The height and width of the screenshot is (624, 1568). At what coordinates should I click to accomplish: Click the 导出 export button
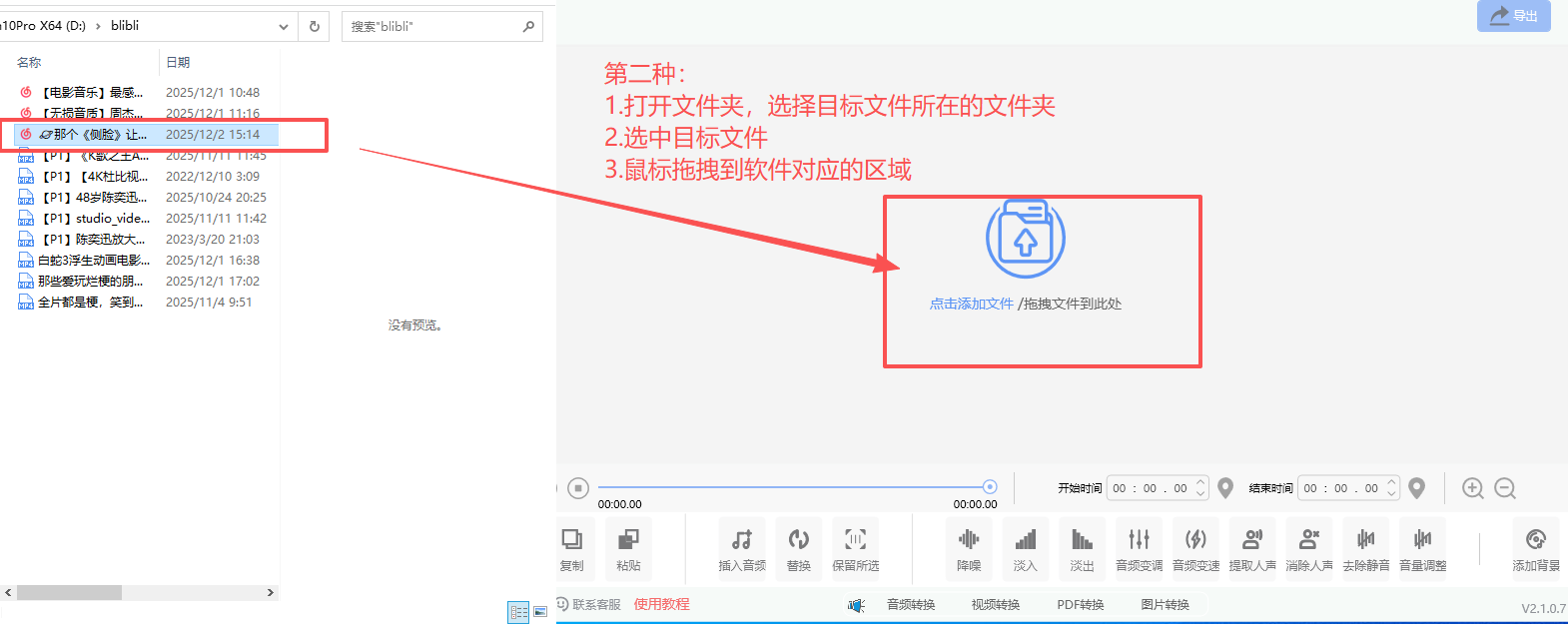pos(1514,16)
